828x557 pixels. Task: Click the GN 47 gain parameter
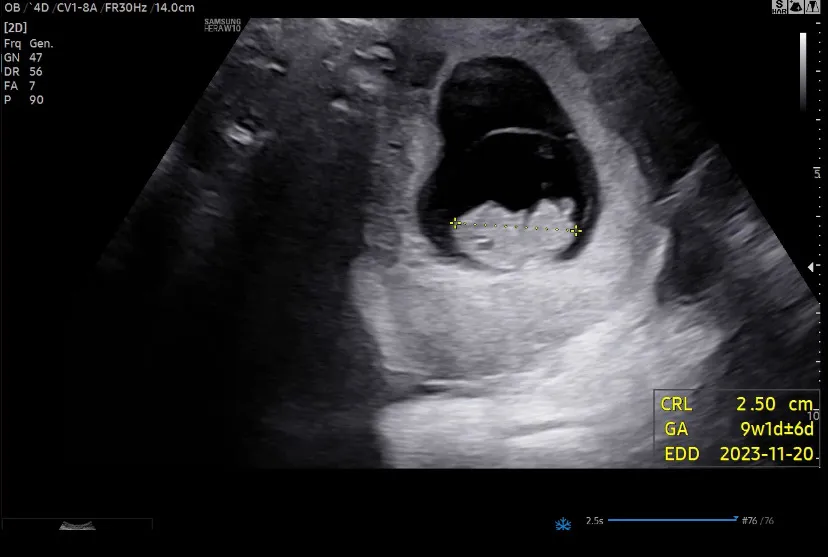click(23, 58)
